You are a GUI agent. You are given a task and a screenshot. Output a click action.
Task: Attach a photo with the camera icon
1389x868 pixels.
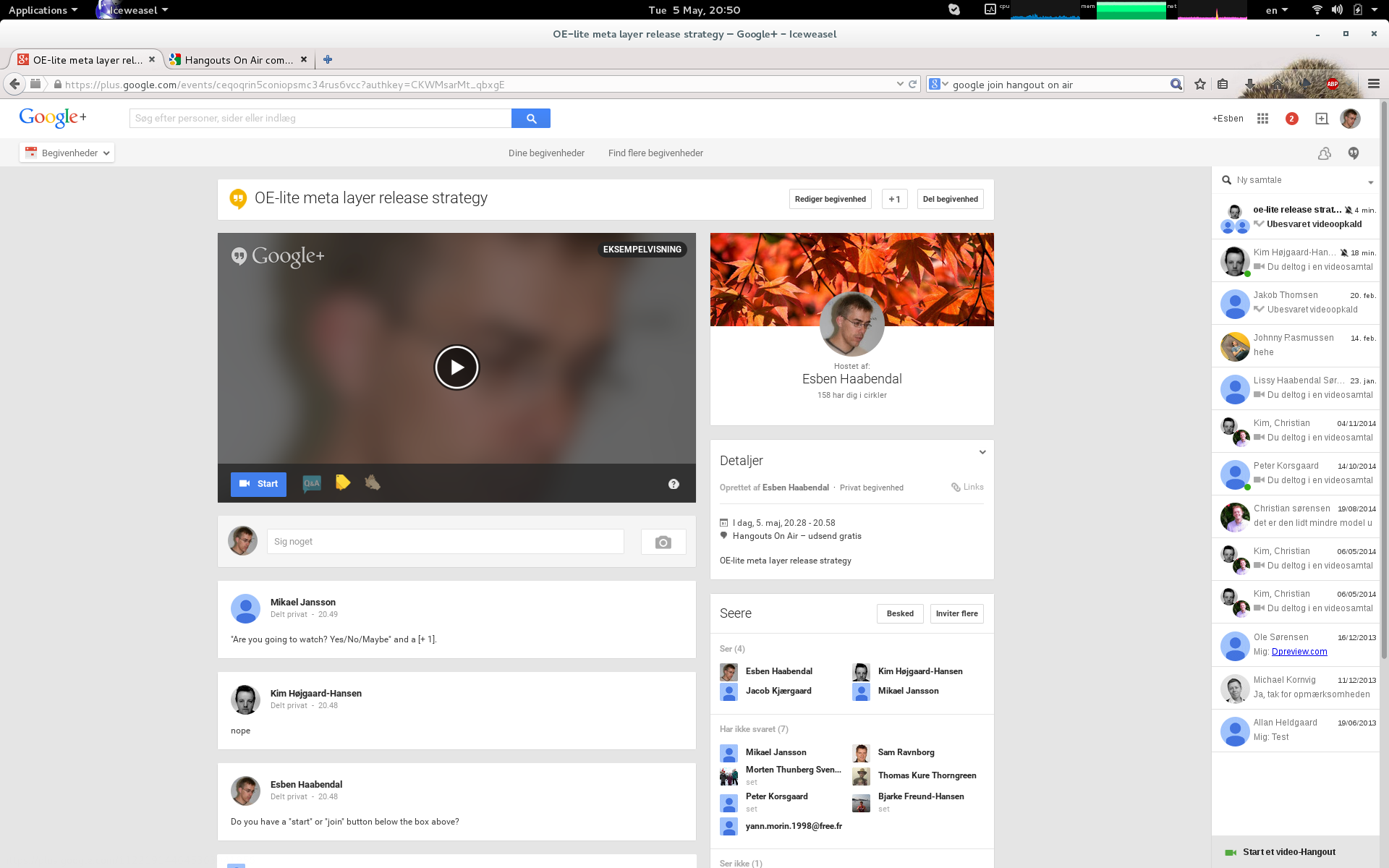(x=663, y=542)
